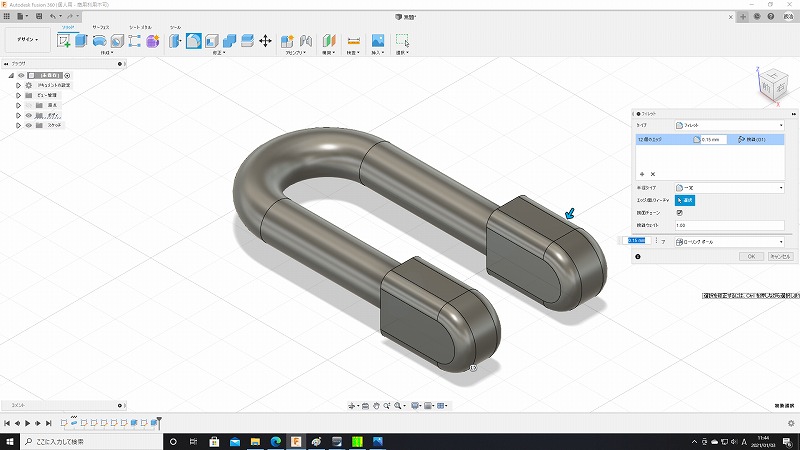800x450 pixels.
Task: Click the Move/Copy arrows icon
Action: point(265,41)
